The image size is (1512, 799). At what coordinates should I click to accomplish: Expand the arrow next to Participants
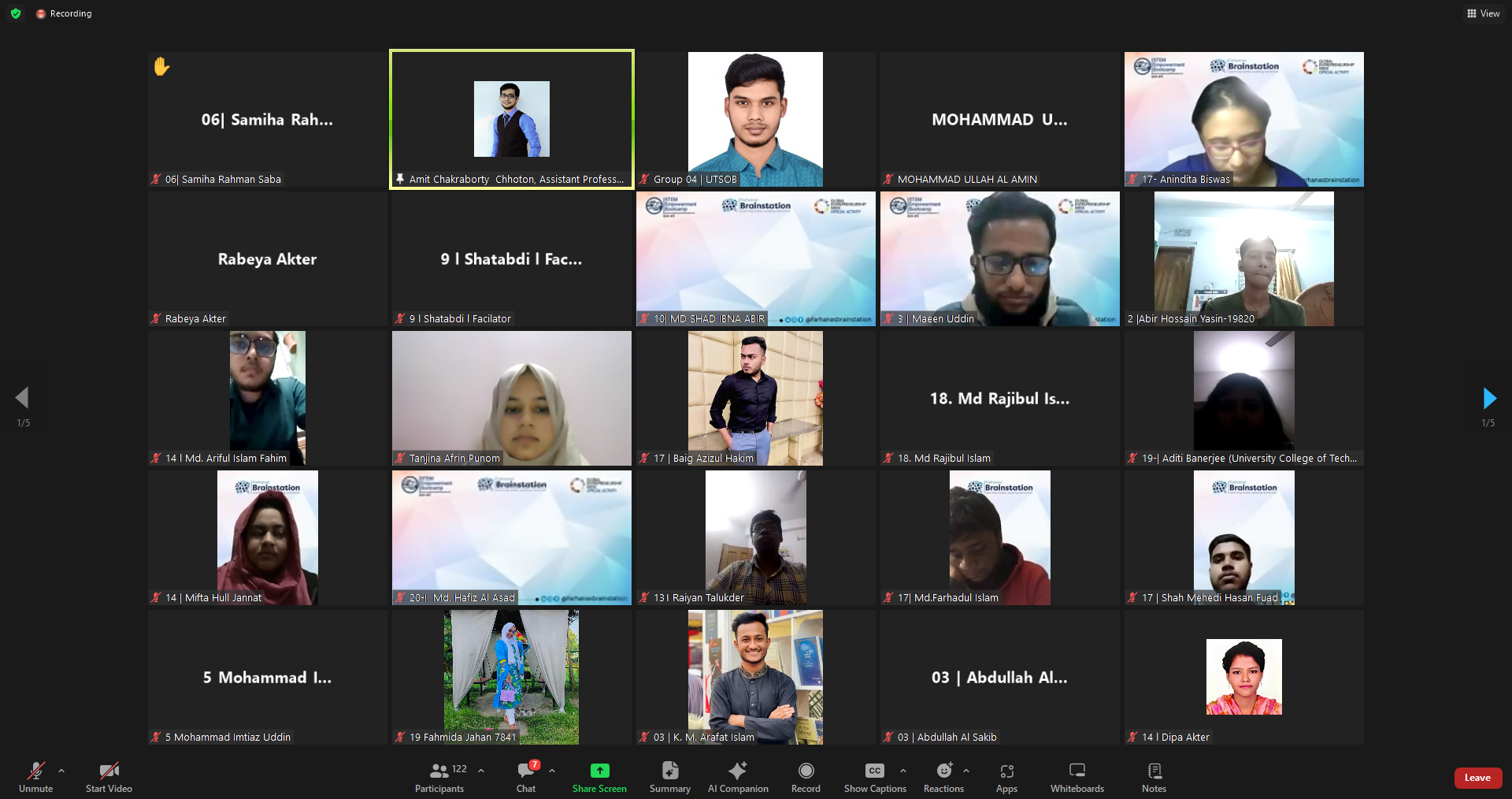[x=481, y=771]
